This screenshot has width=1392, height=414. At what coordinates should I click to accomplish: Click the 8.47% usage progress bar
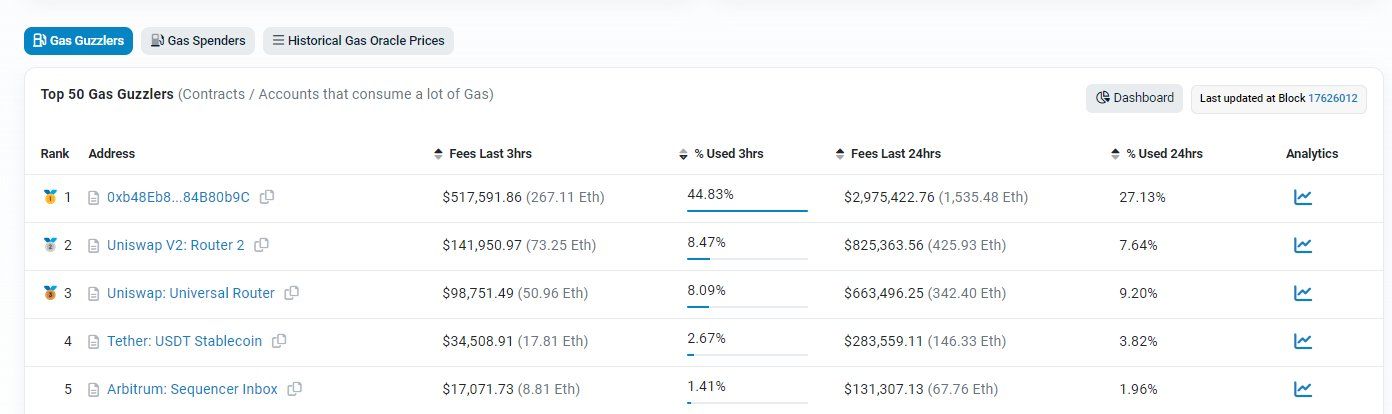[x=747, y=259]
